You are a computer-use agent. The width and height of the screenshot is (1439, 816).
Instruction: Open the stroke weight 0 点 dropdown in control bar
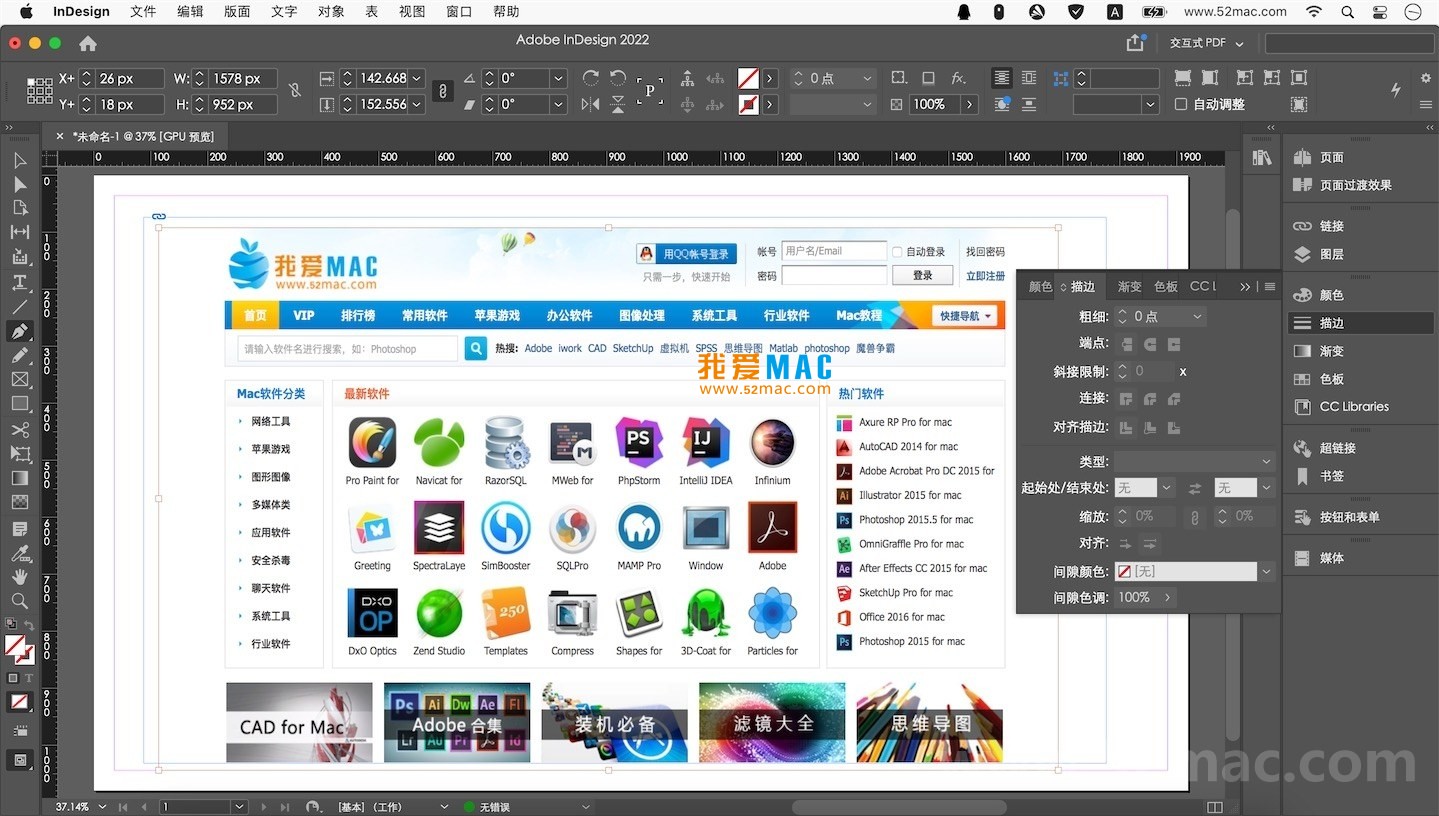(x=867, y=78)
